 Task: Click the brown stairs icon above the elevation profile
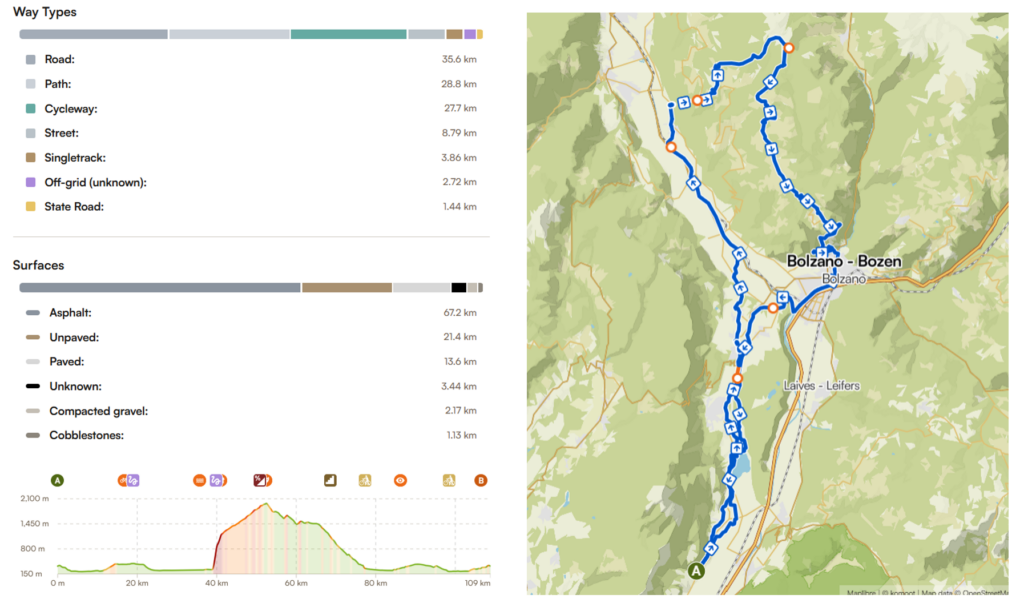pyautogui.click(x=330, y=480)
